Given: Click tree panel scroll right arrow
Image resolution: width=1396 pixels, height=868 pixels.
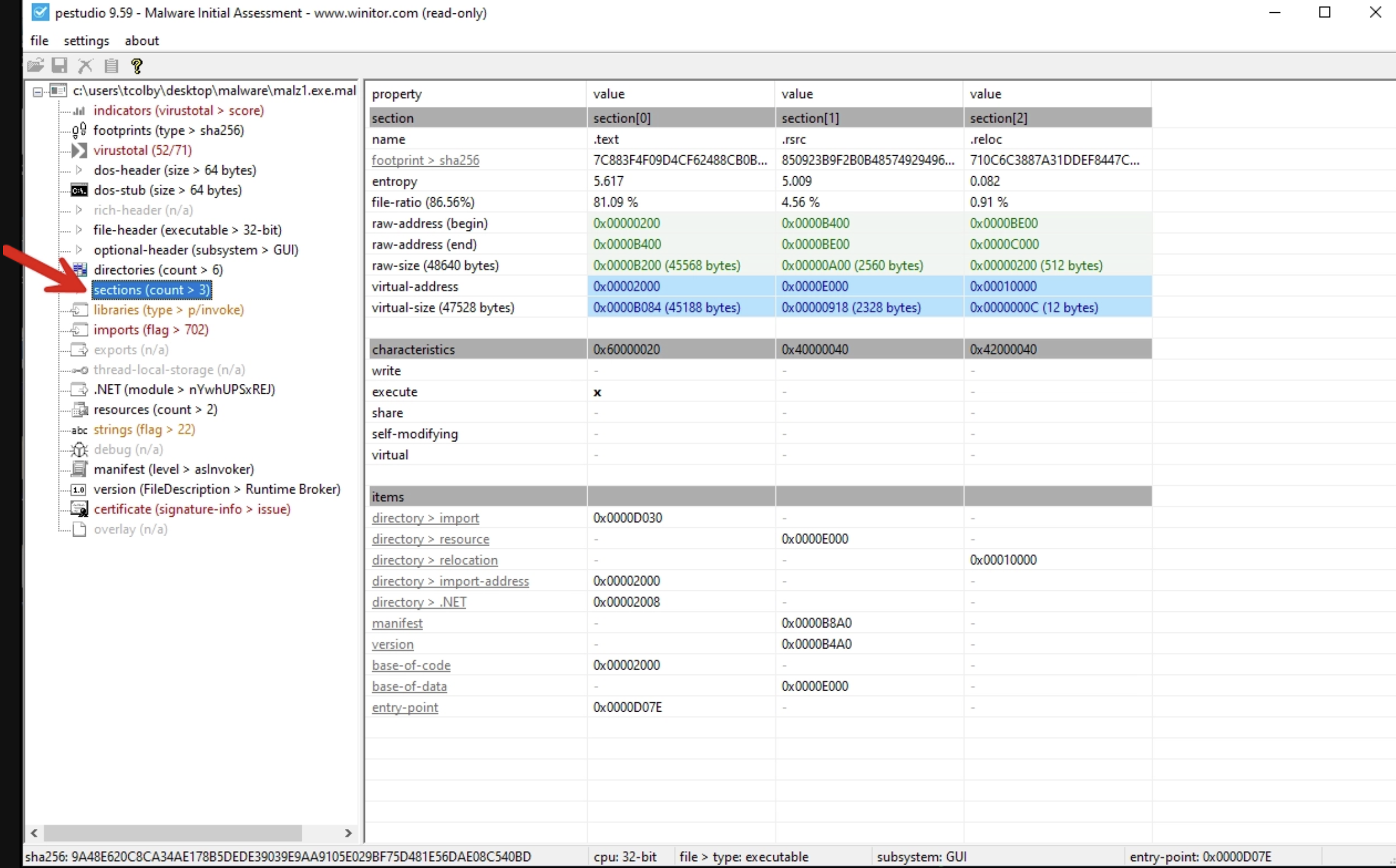Looking at the screenshot, I should coord(348,833).
